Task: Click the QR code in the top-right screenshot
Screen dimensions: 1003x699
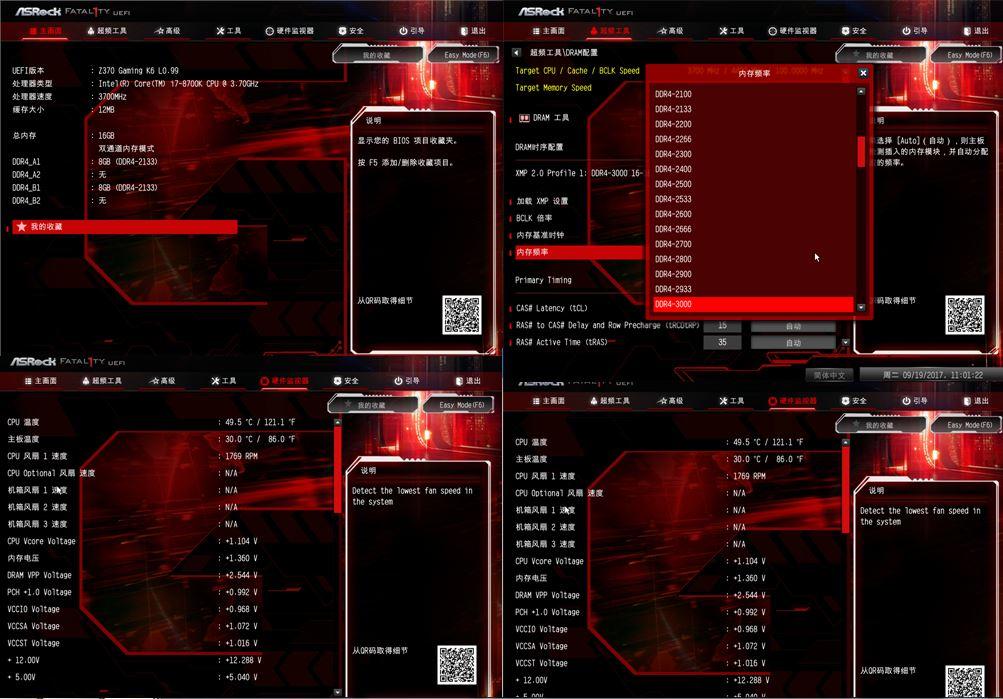Action: tap(965, 315)
